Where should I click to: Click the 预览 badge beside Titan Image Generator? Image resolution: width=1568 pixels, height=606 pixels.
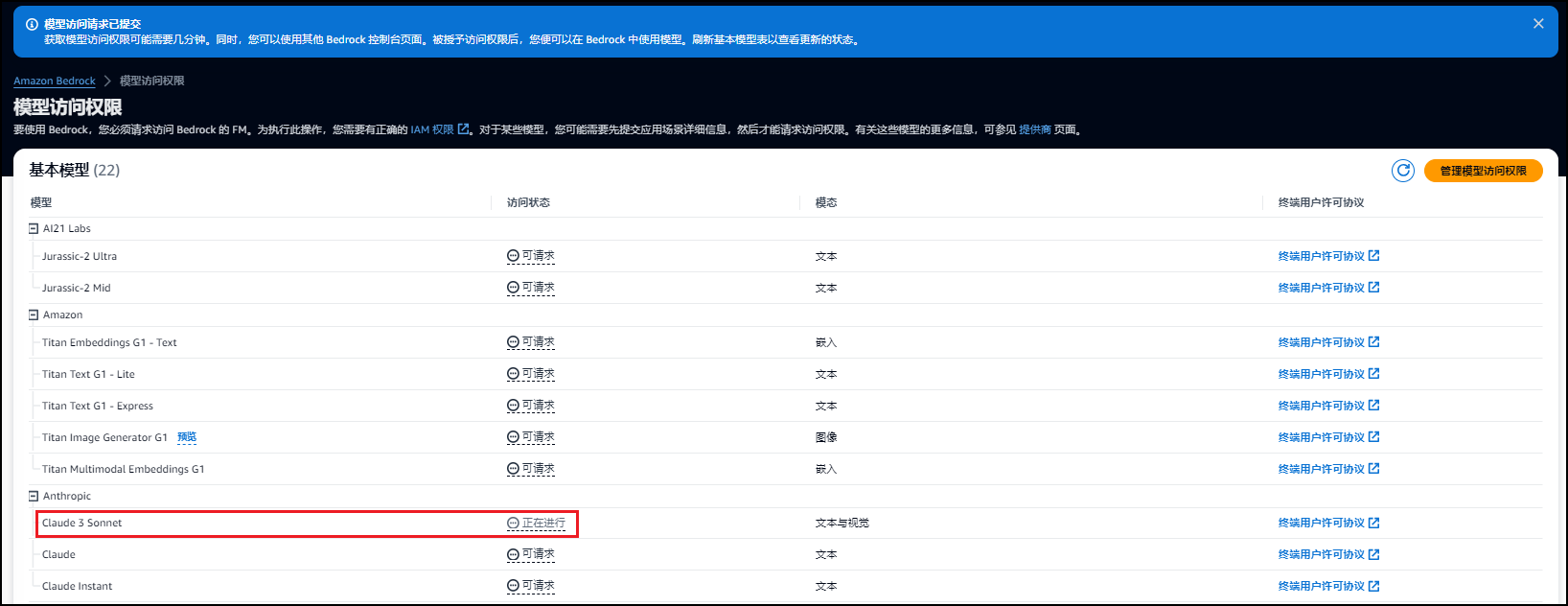tap(187, 437)
